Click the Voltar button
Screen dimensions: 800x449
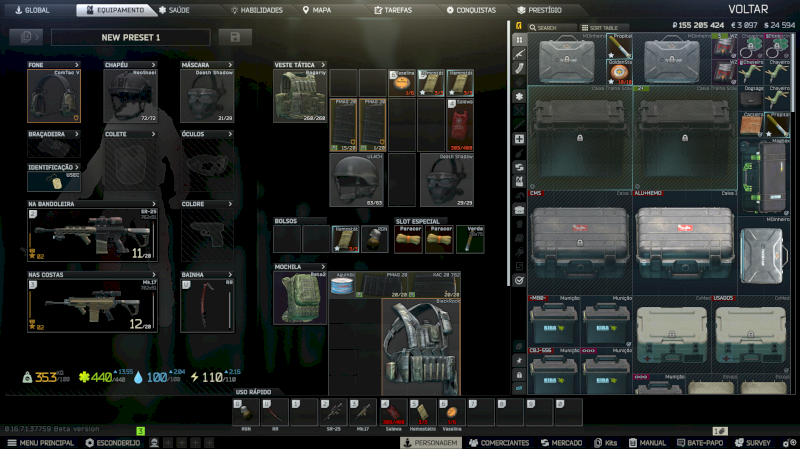[x=748, y=9]
